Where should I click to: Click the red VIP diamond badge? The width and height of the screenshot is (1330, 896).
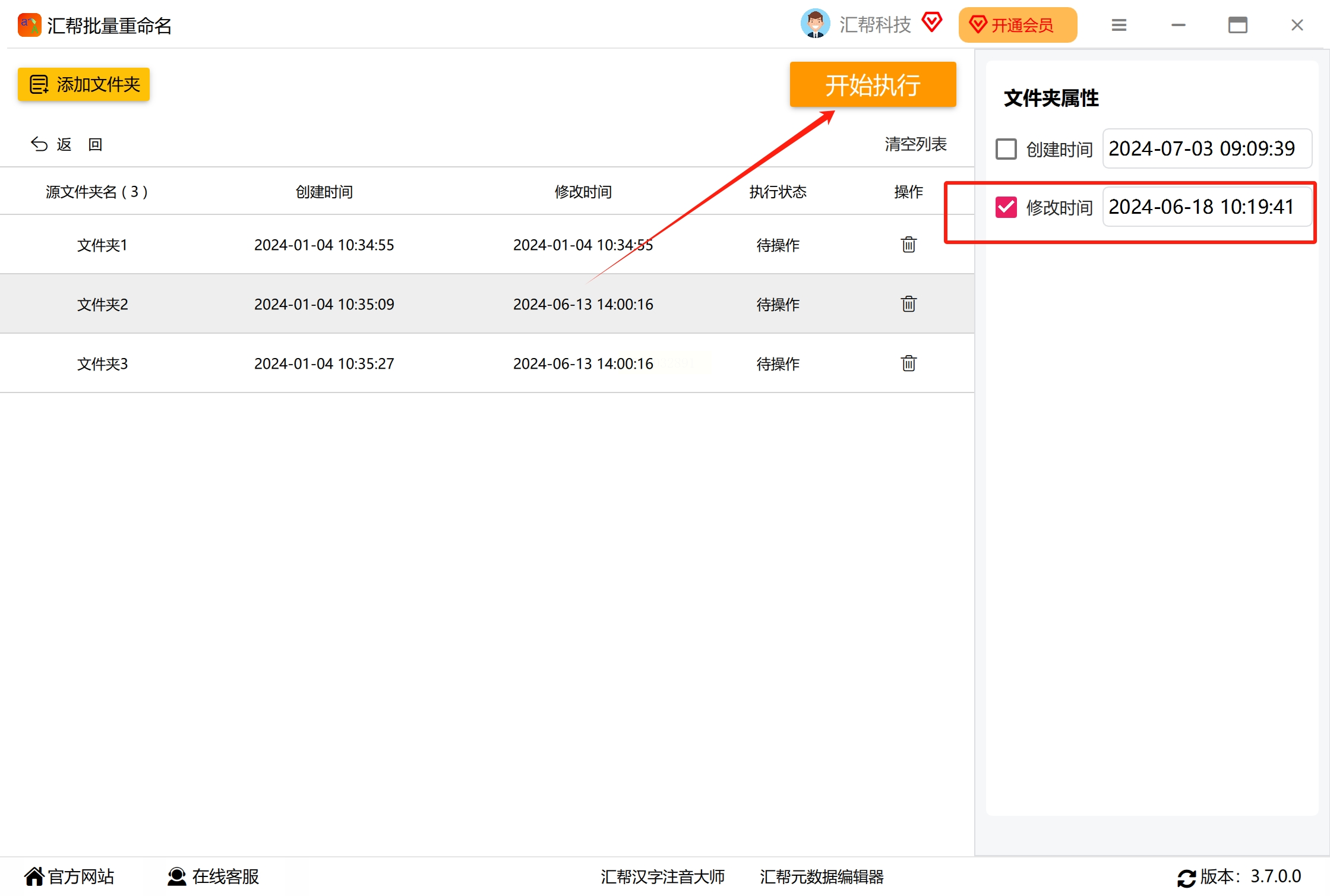click(931, 23)
